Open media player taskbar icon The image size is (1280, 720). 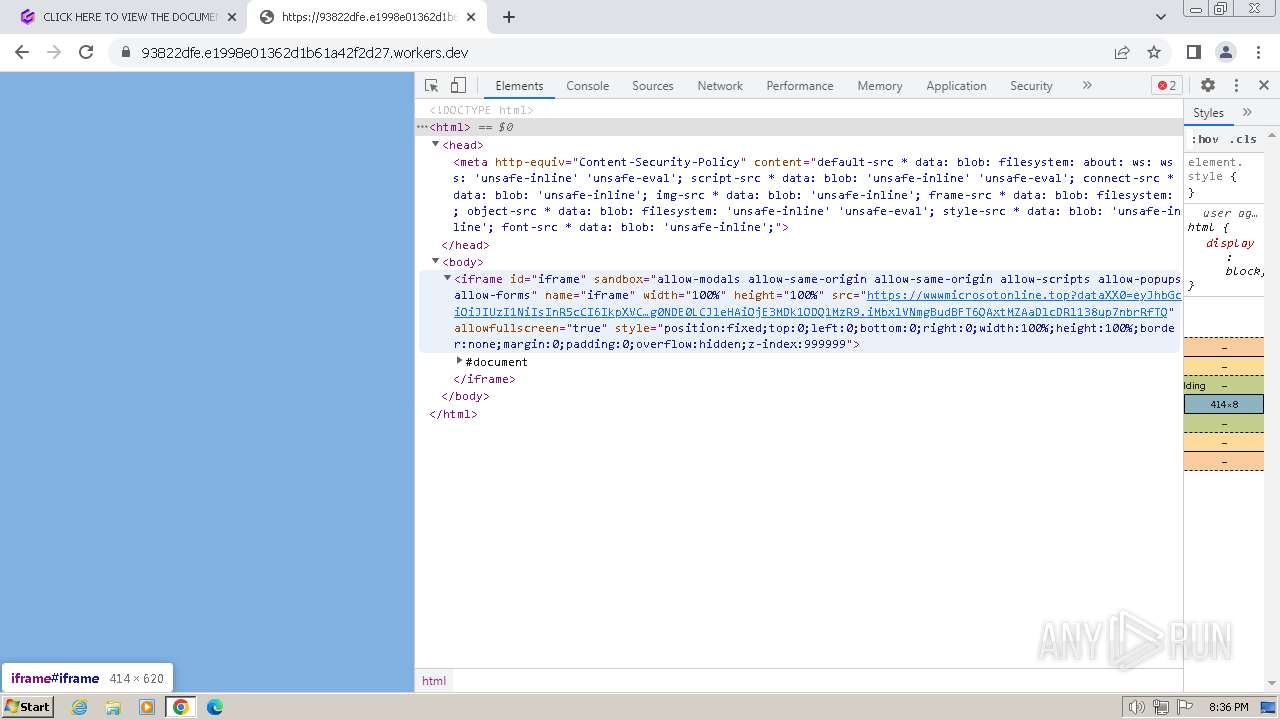tap(147, 707)
